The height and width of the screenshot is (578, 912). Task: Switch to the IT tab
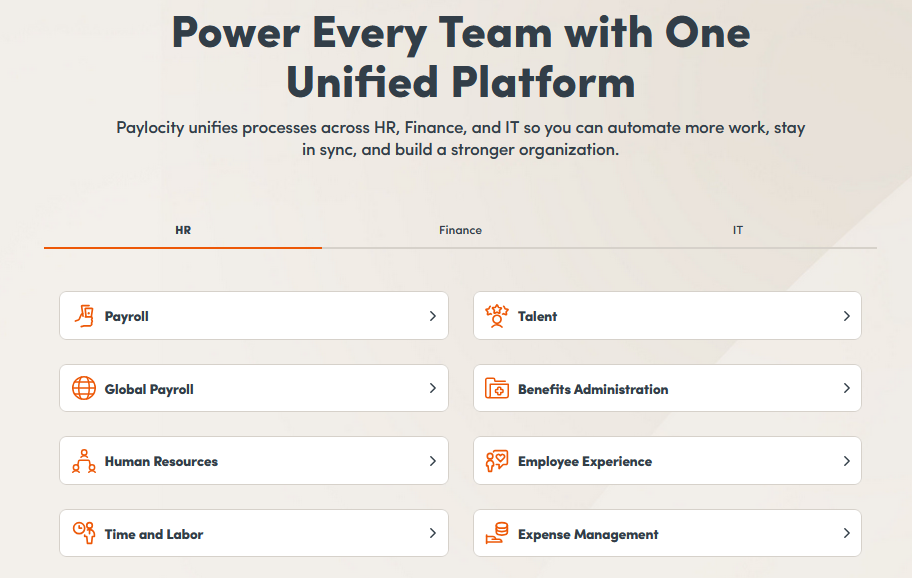(738, 230)
